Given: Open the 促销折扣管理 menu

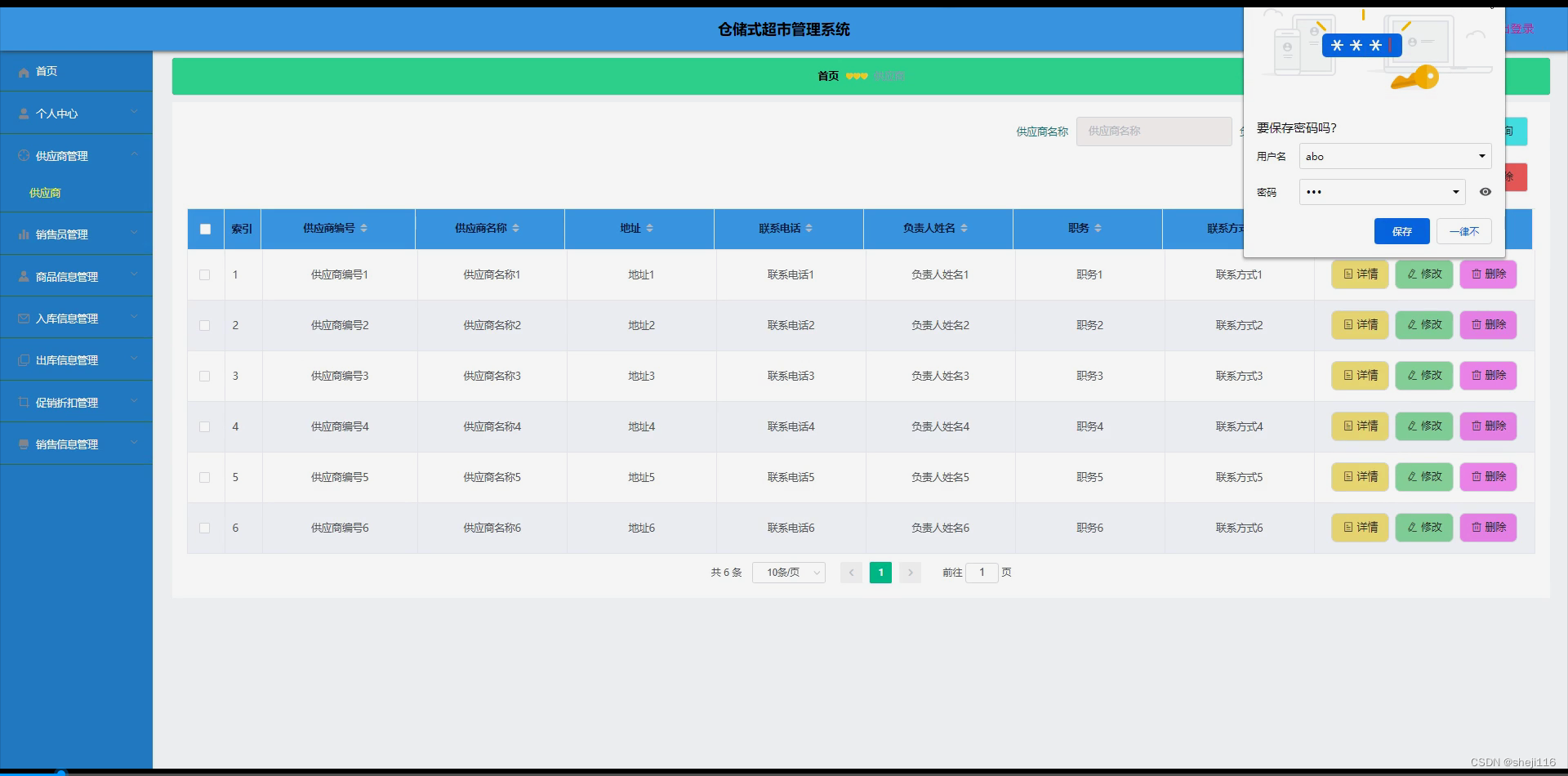Looking at the screenshot, I should pos(76,402).
